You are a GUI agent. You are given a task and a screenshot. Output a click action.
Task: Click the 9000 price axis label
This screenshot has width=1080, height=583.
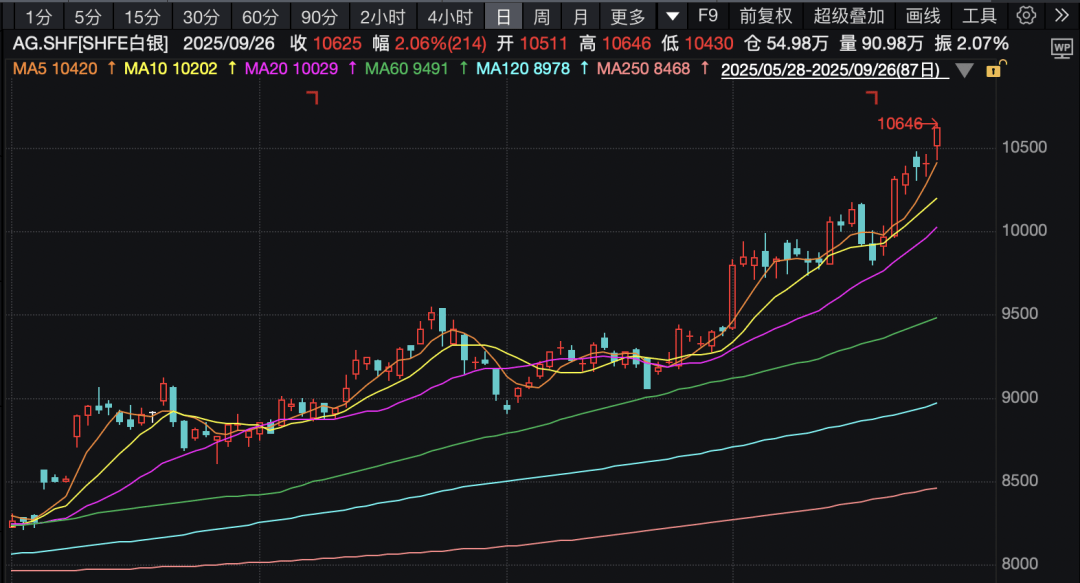pos(1019,398)
